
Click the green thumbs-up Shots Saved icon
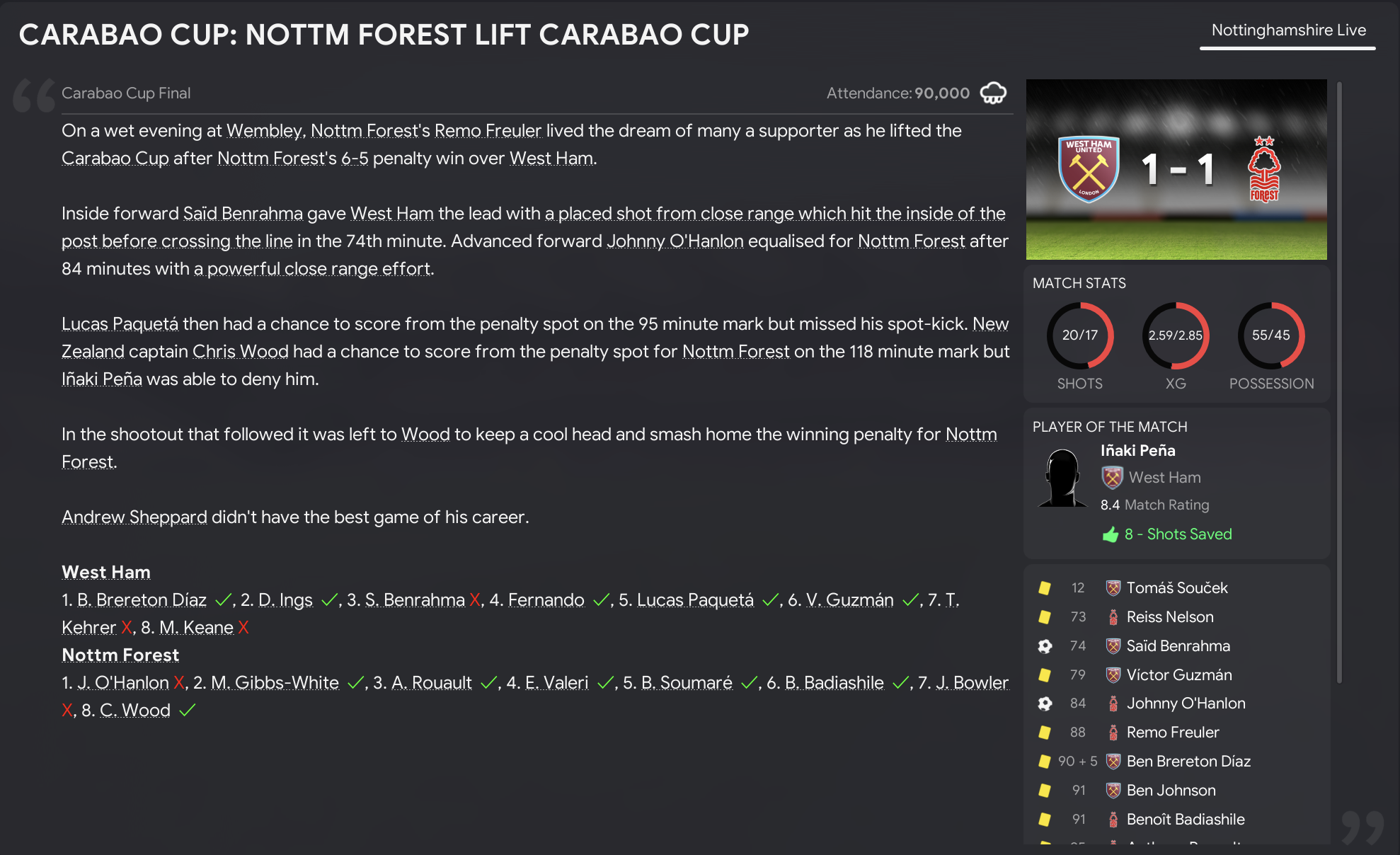point(1111,534)
